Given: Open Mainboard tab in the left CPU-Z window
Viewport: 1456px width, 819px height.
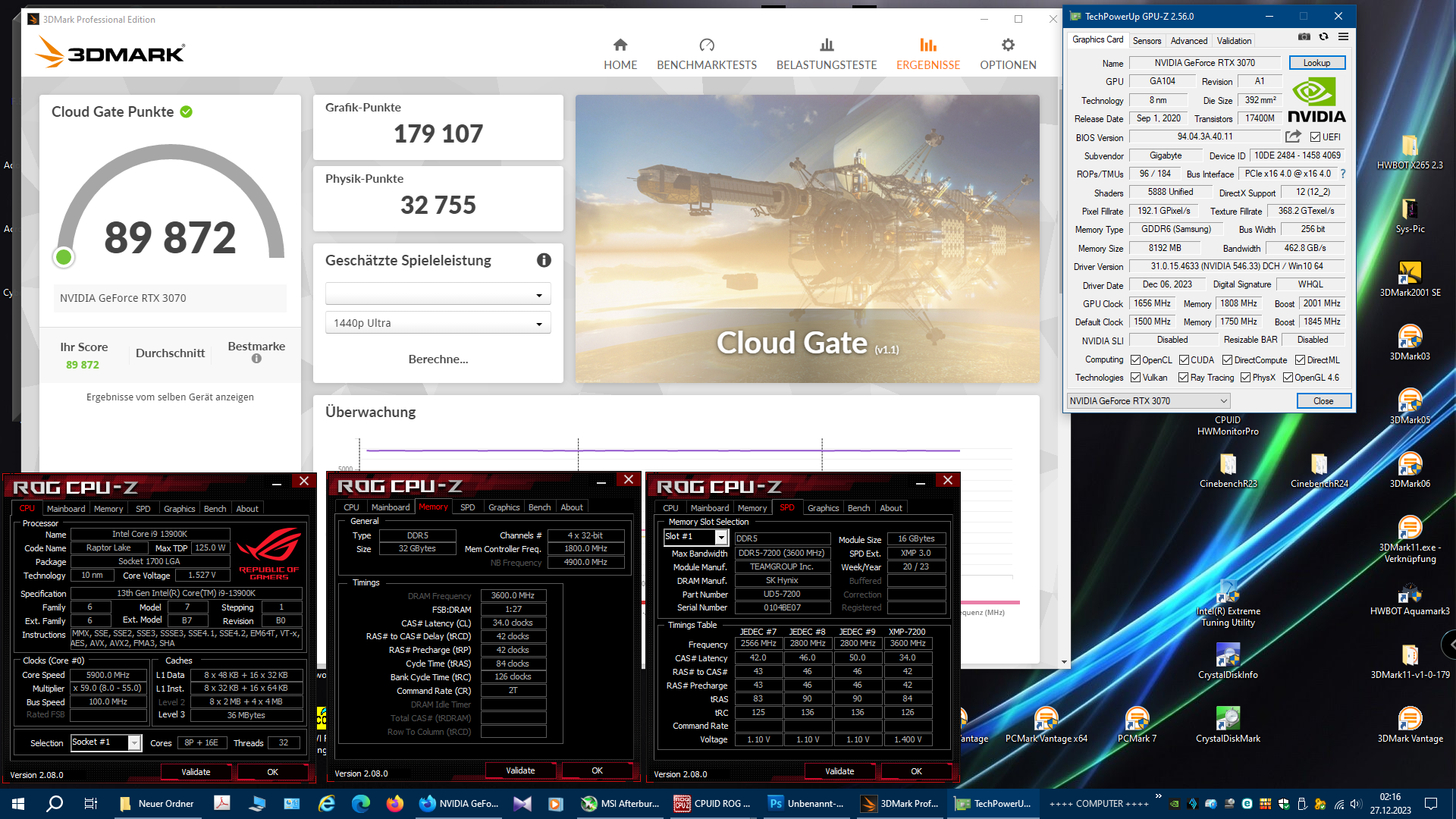Looking at the screenshot, I should click(x=66, y=509).
